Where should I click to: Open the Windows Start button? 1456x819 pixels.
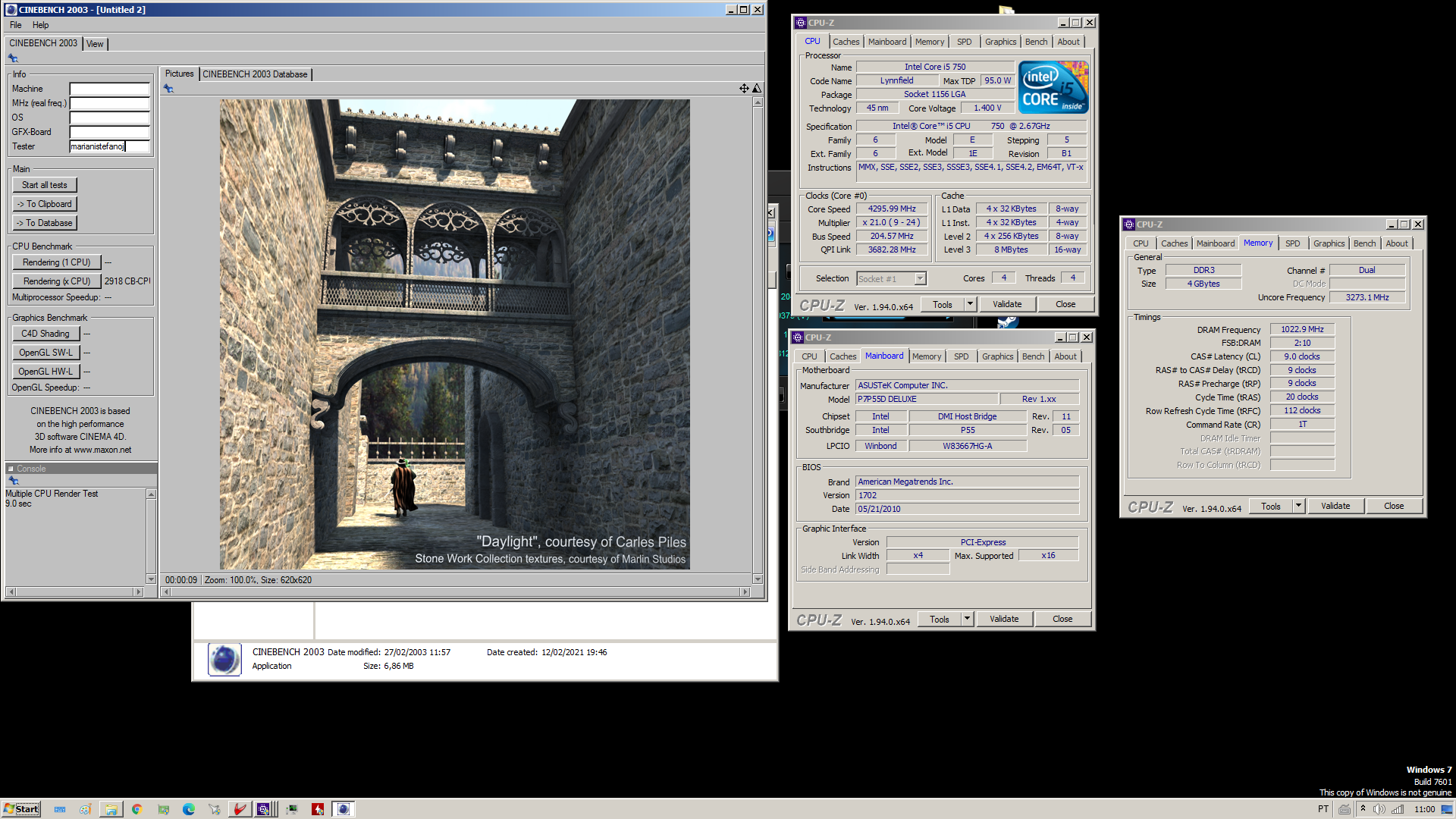[x=21, y=809]
